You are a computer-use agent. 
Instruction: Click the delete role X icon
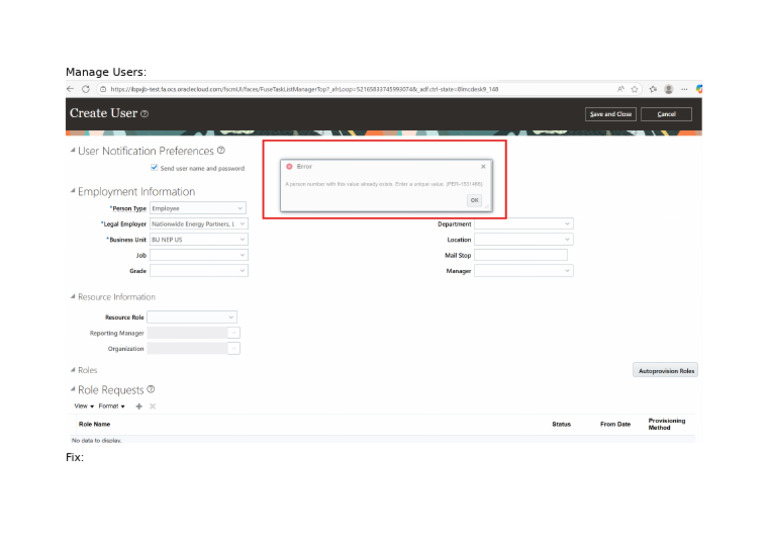click(153, 406)
